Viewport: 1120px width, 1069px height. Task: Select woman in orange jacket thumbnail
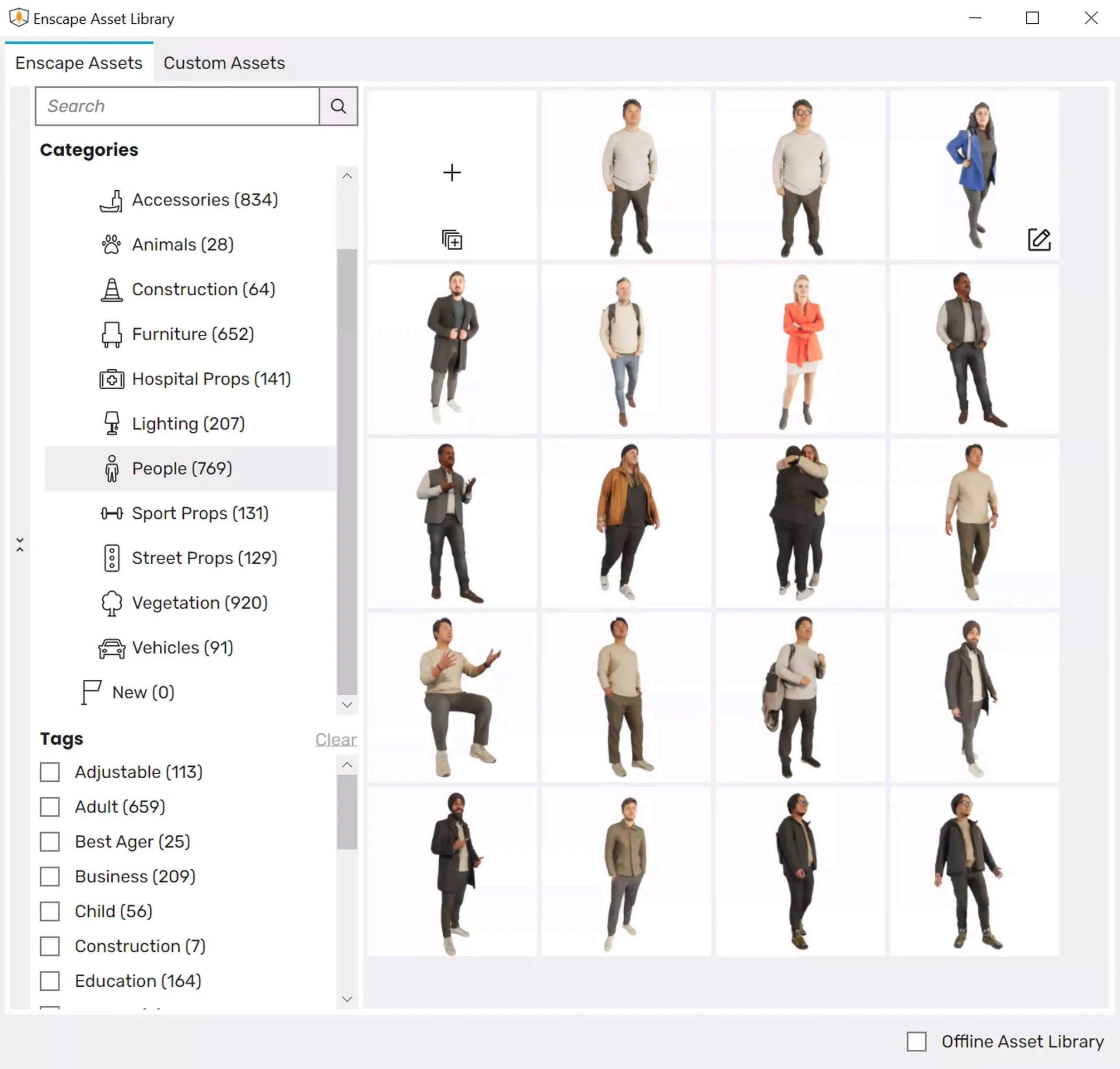800,349
